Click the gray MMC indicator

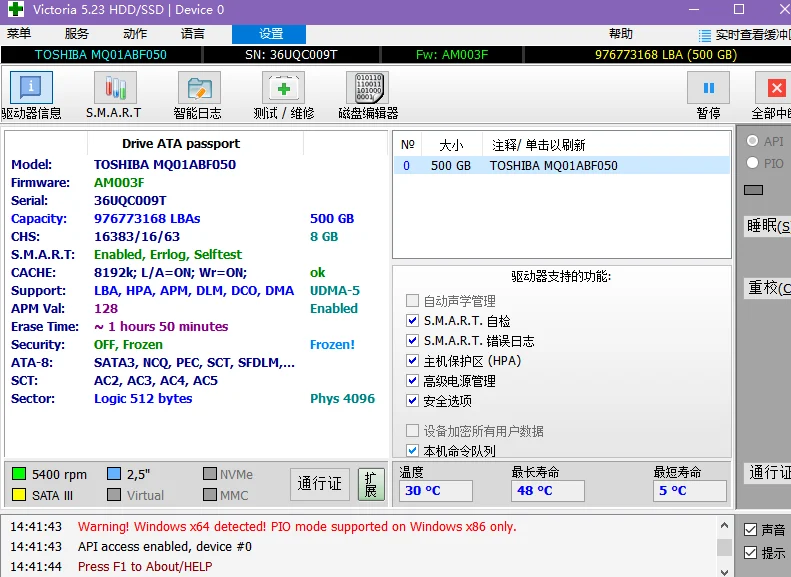[210, 495]
